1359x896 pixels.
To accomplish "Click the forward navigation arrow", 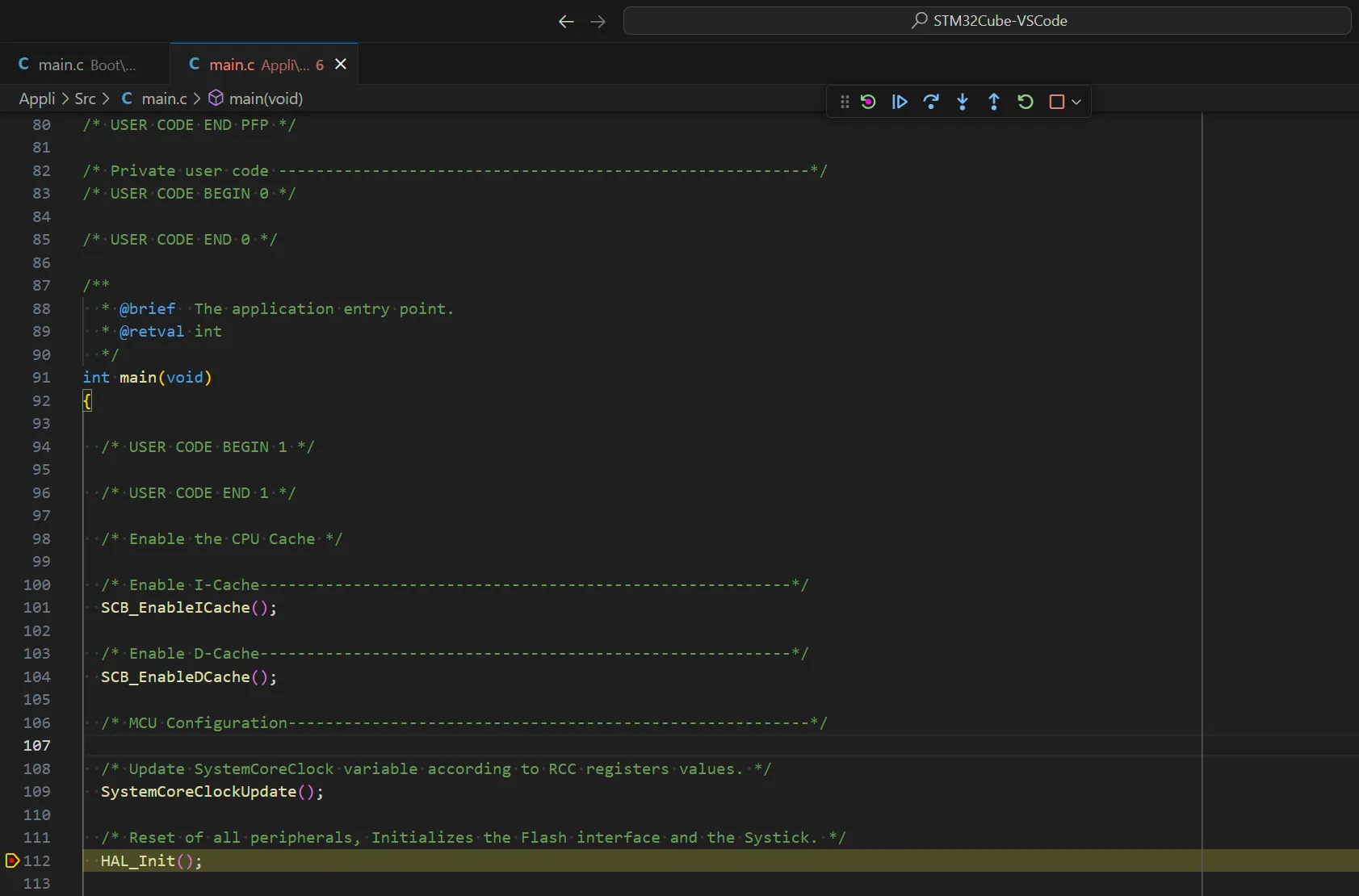I will coord(598,22).
